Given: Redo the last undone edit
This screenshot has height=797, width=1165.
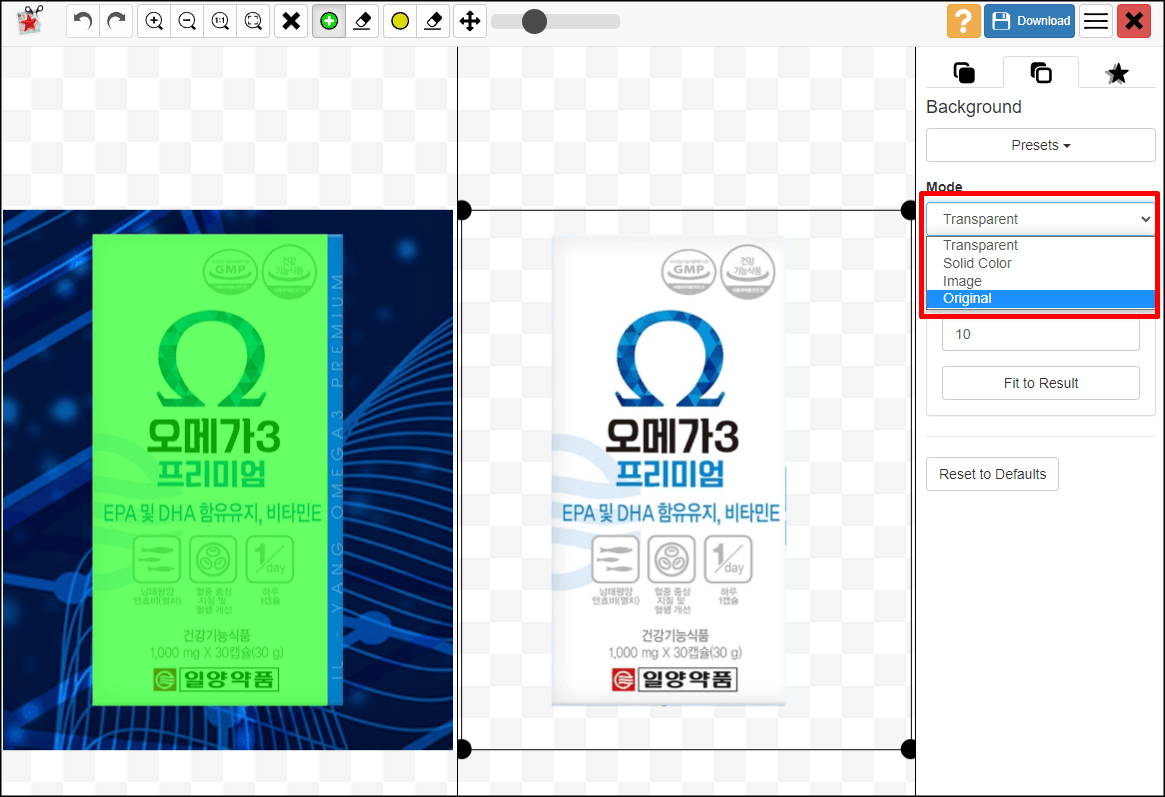Looking at the screenshot, I should pyautogui.click(x=117, y=21).
